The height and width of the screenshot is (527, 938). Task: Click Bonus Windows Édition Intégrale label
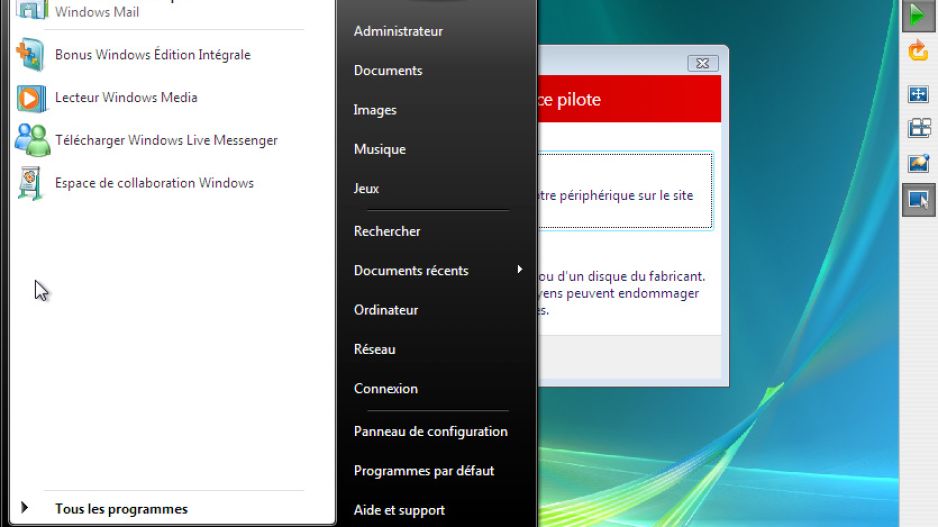click(x=153, y=54)
